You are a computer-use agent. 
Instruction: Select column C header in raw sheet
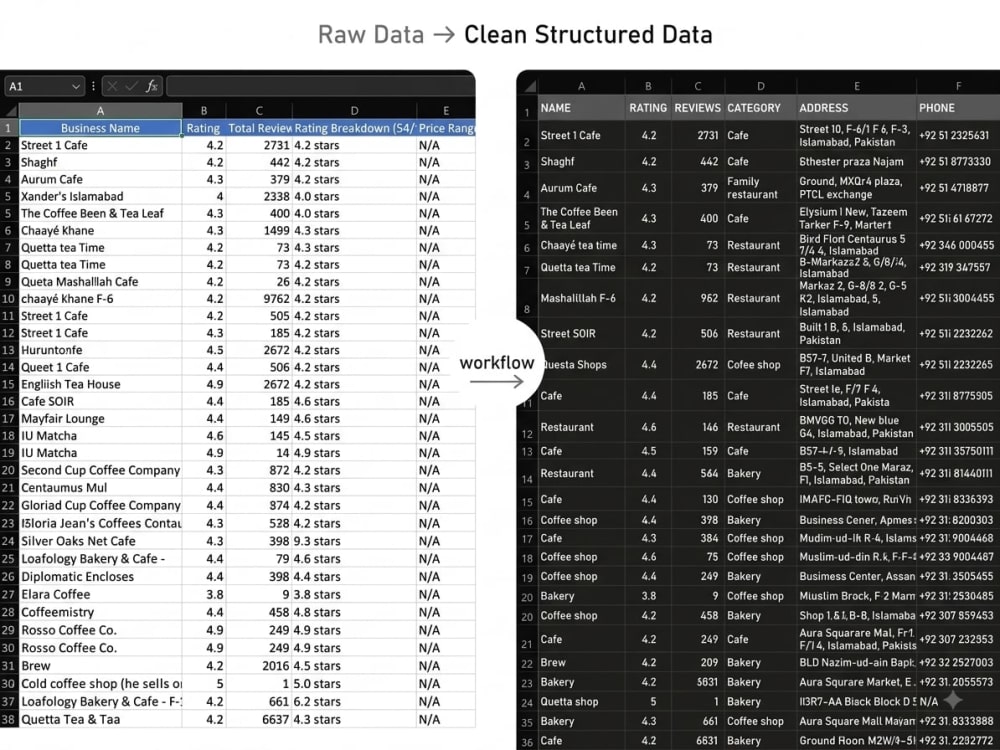(259, 110)
